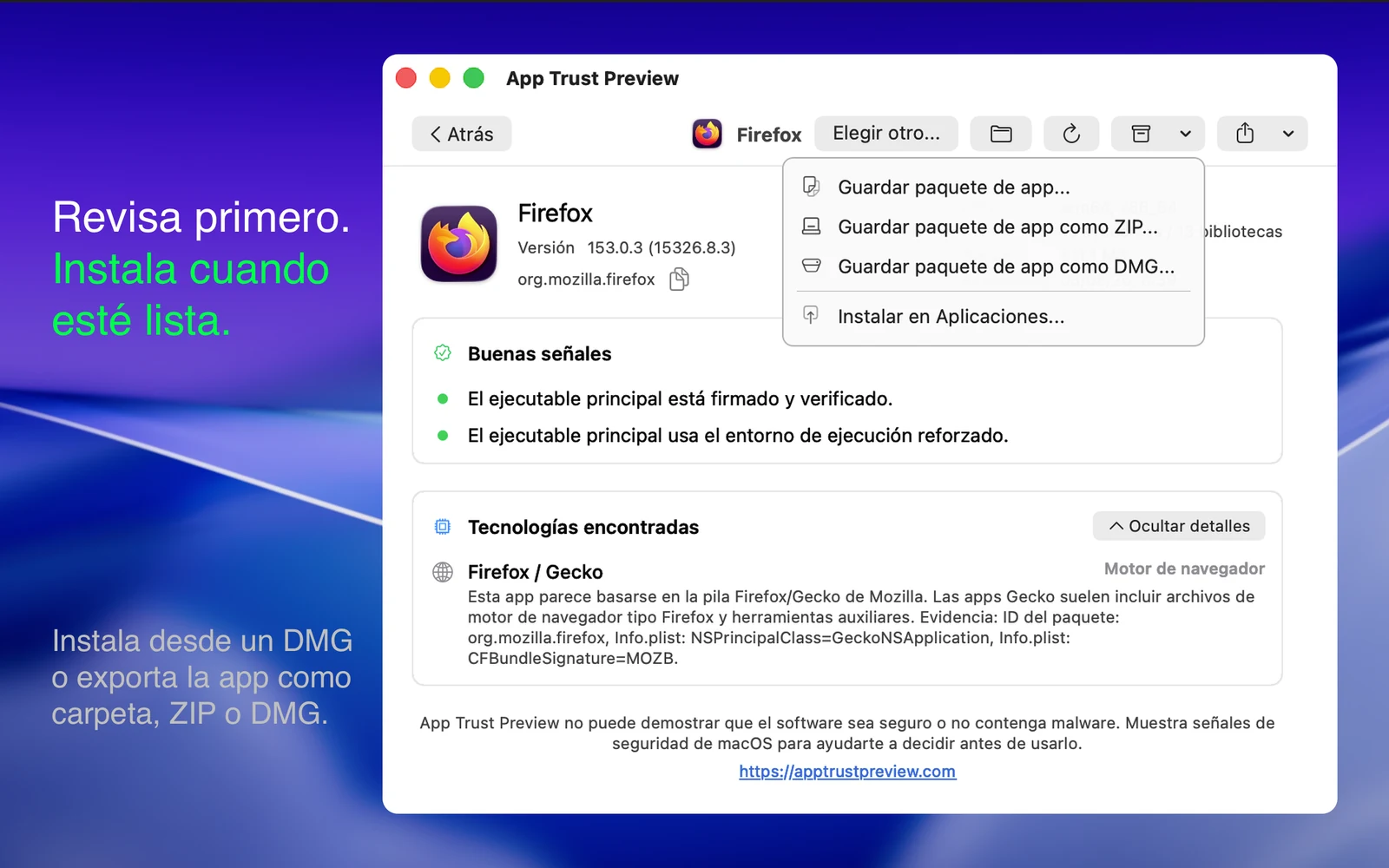Click the Tecnologías encontradas chip icon
Screen dimensions: 1389x868
[x=443, y=527]
